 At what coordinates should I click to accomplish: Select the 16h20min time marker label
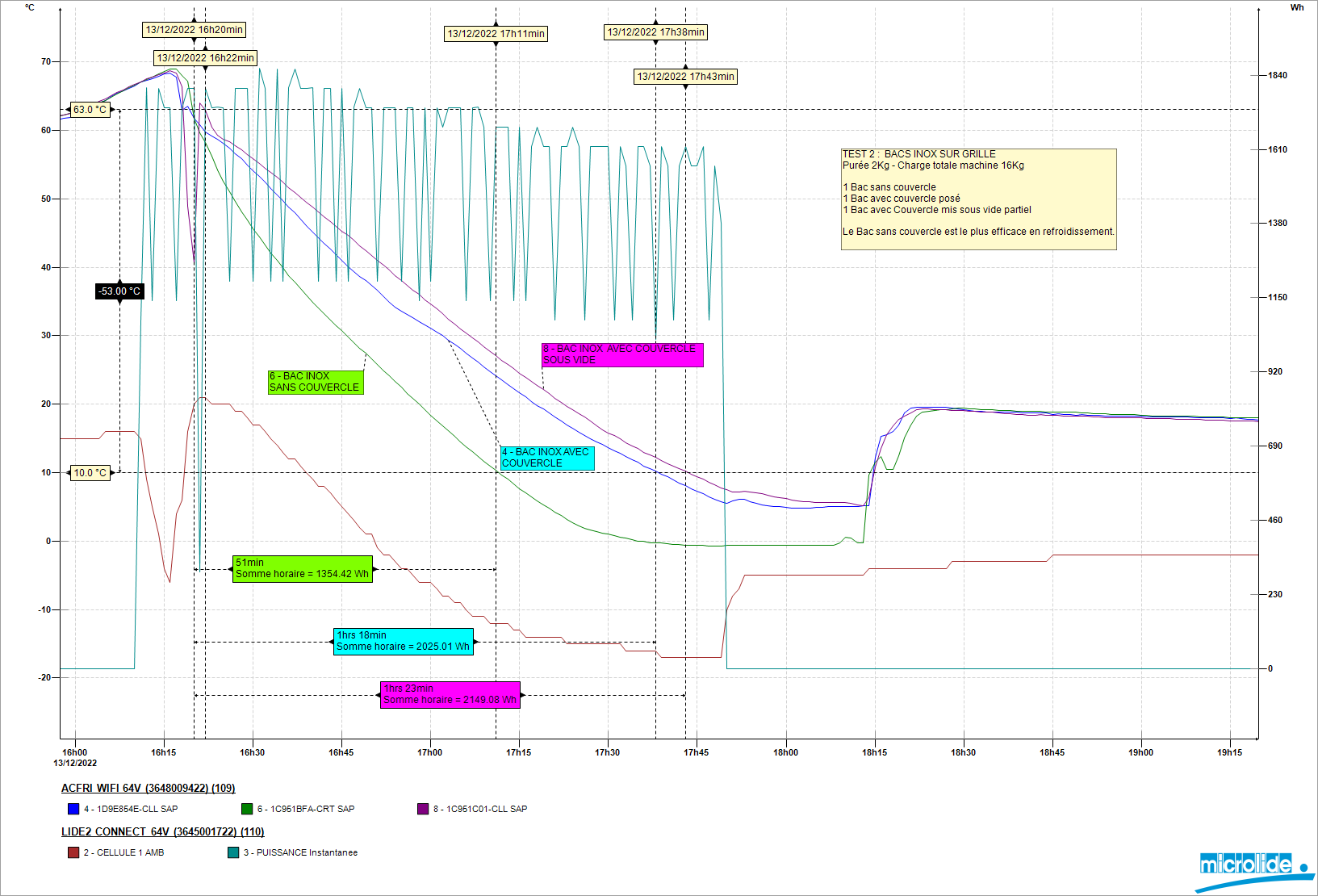pos(194,30)
